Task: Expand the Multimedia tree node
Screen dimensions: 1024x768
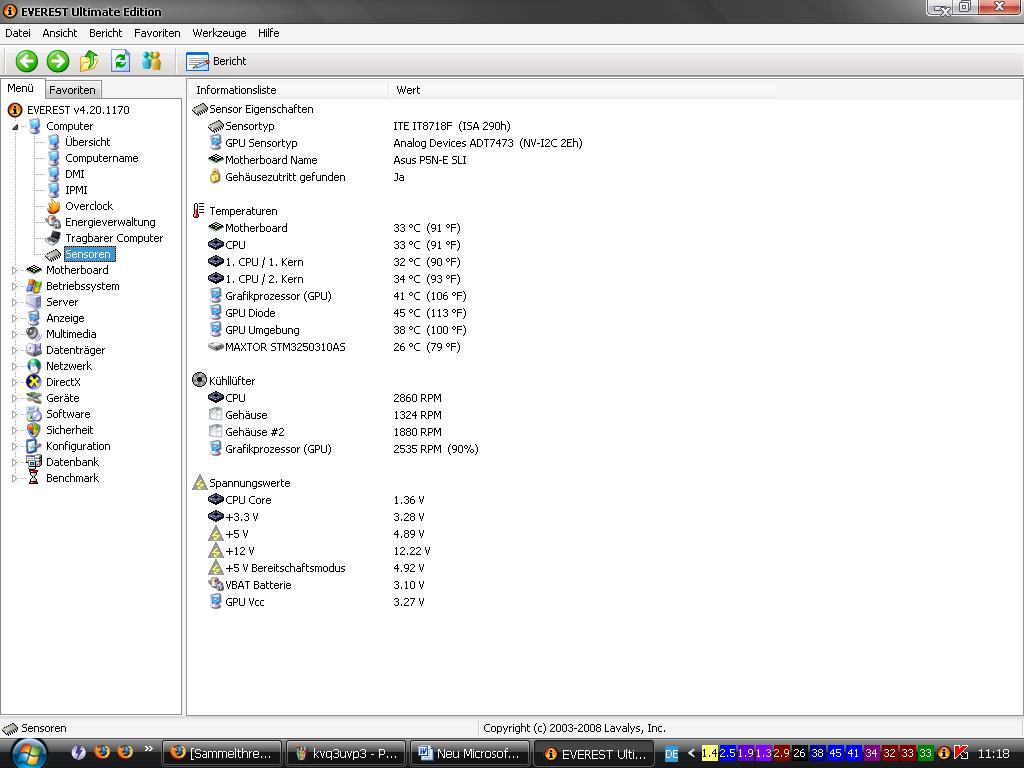Action: tap(14, 334)
